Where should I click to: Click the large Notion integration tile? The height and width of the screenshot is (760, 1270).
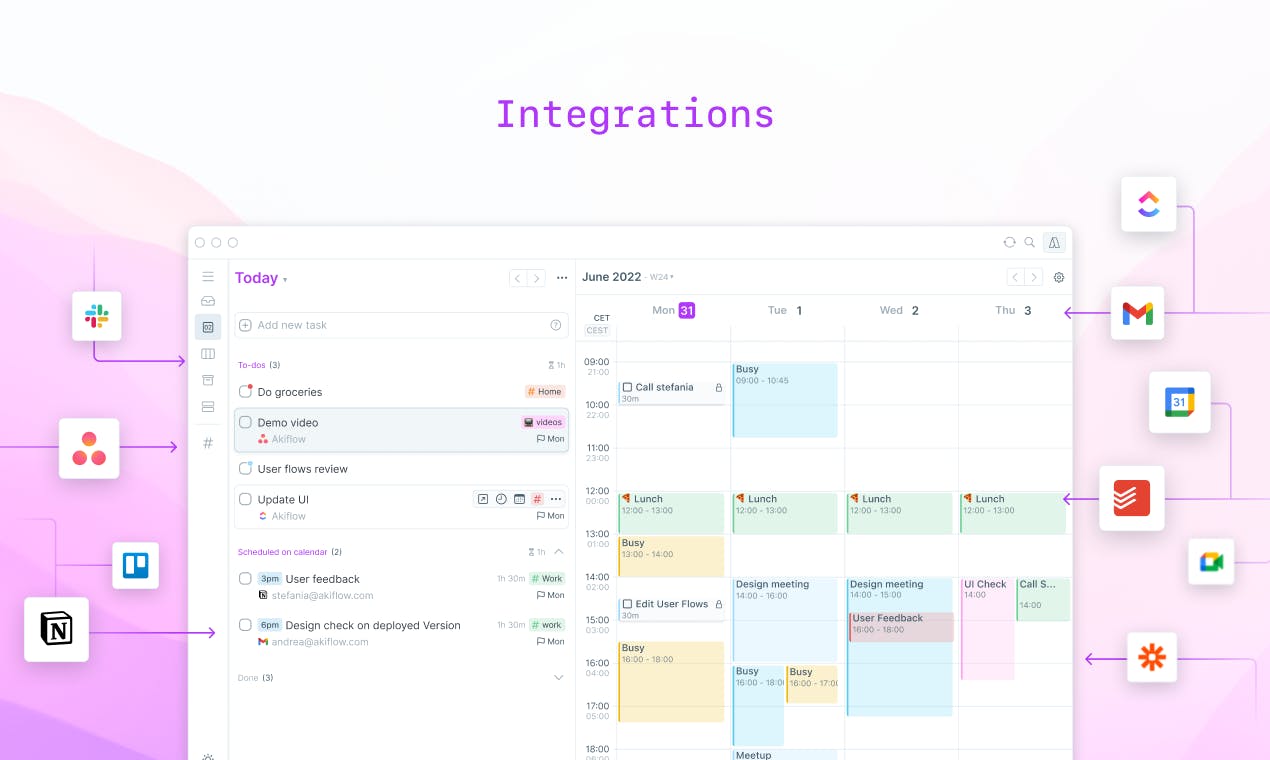(x=57, y=629)
